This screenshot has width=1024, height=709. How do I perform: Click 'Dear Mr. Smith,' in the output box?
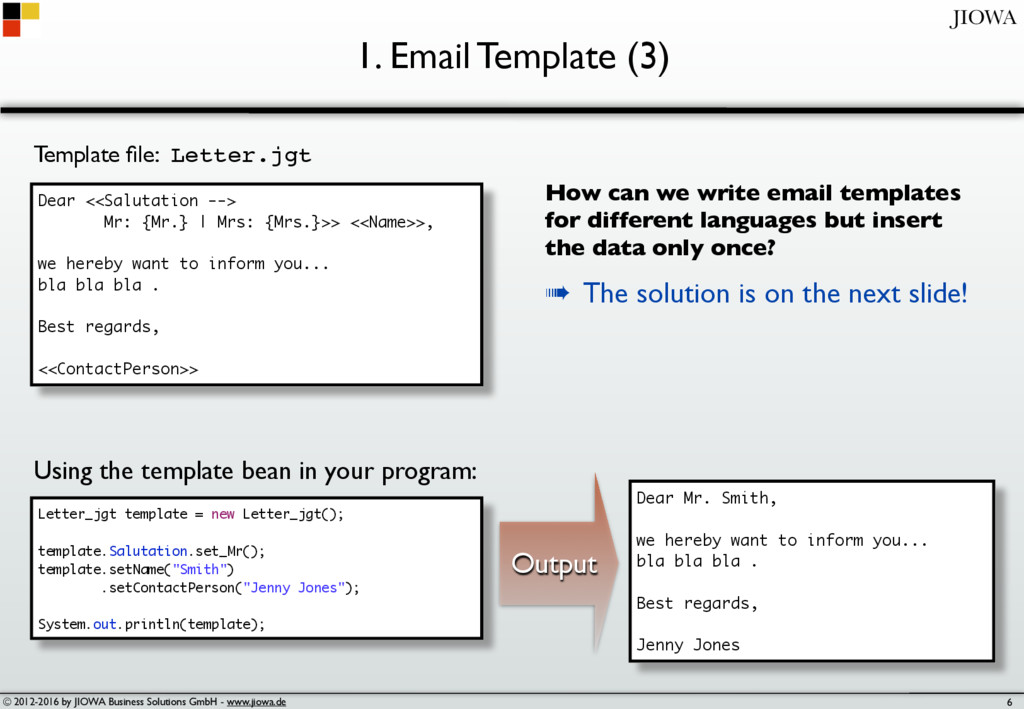point(707,498)
